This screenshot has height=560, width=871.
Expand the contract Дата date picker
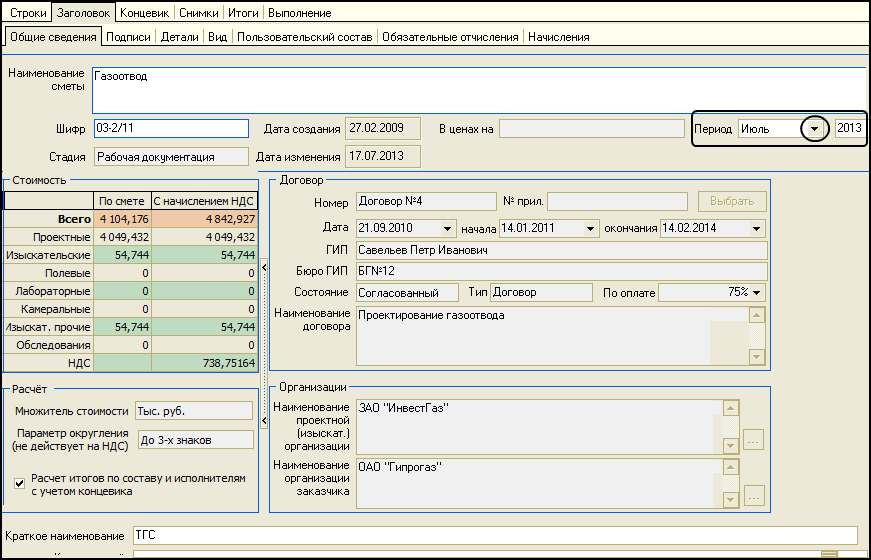(x=446, y=228)
